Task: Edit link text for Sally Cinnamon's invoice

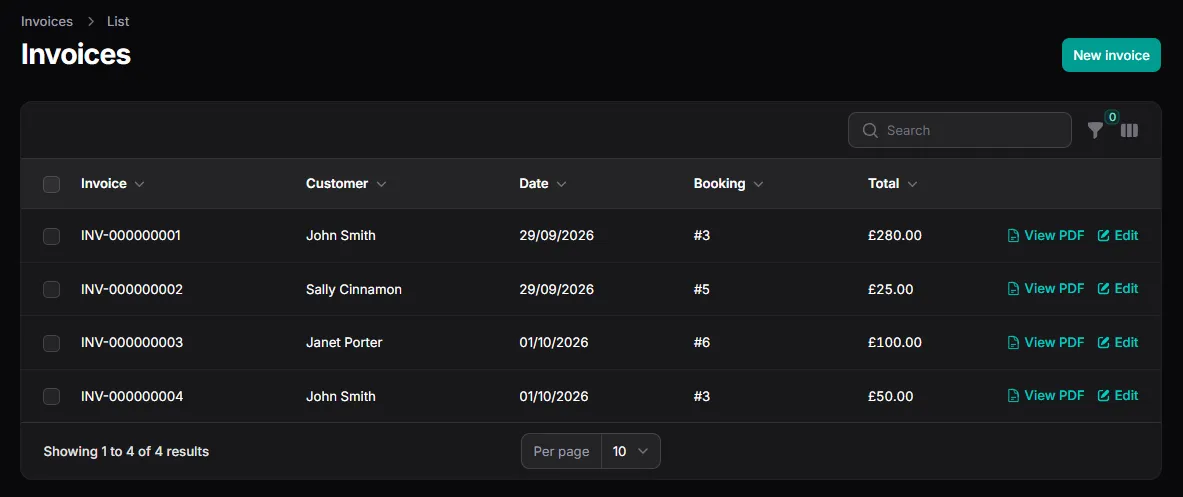Action: 1126,288
